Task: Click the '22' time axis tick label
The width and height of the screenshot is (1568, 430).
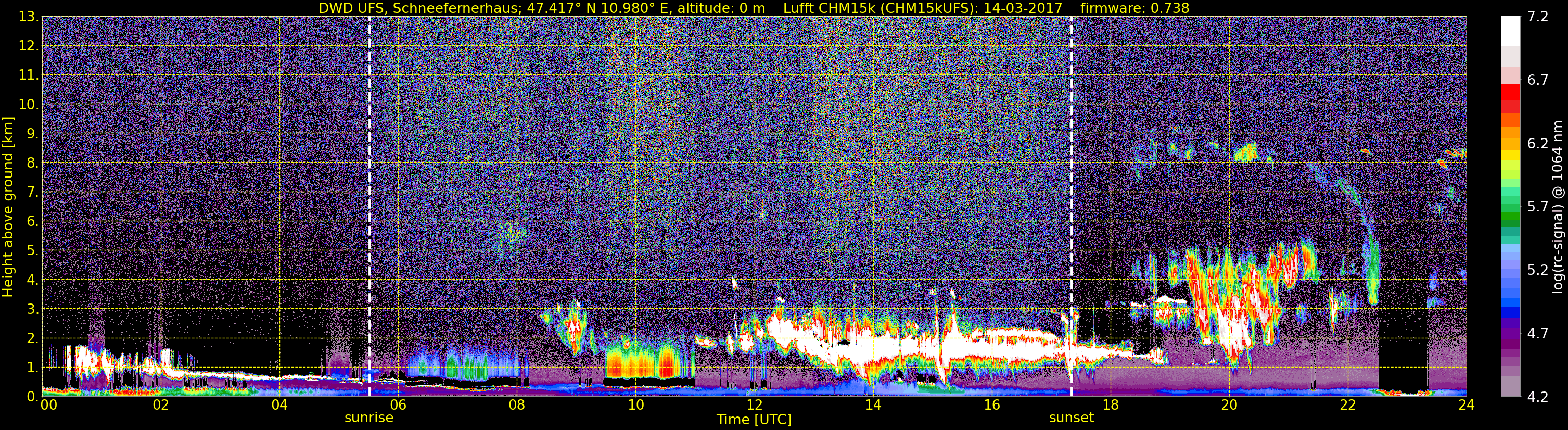Action: click(x=1348, y=405)
